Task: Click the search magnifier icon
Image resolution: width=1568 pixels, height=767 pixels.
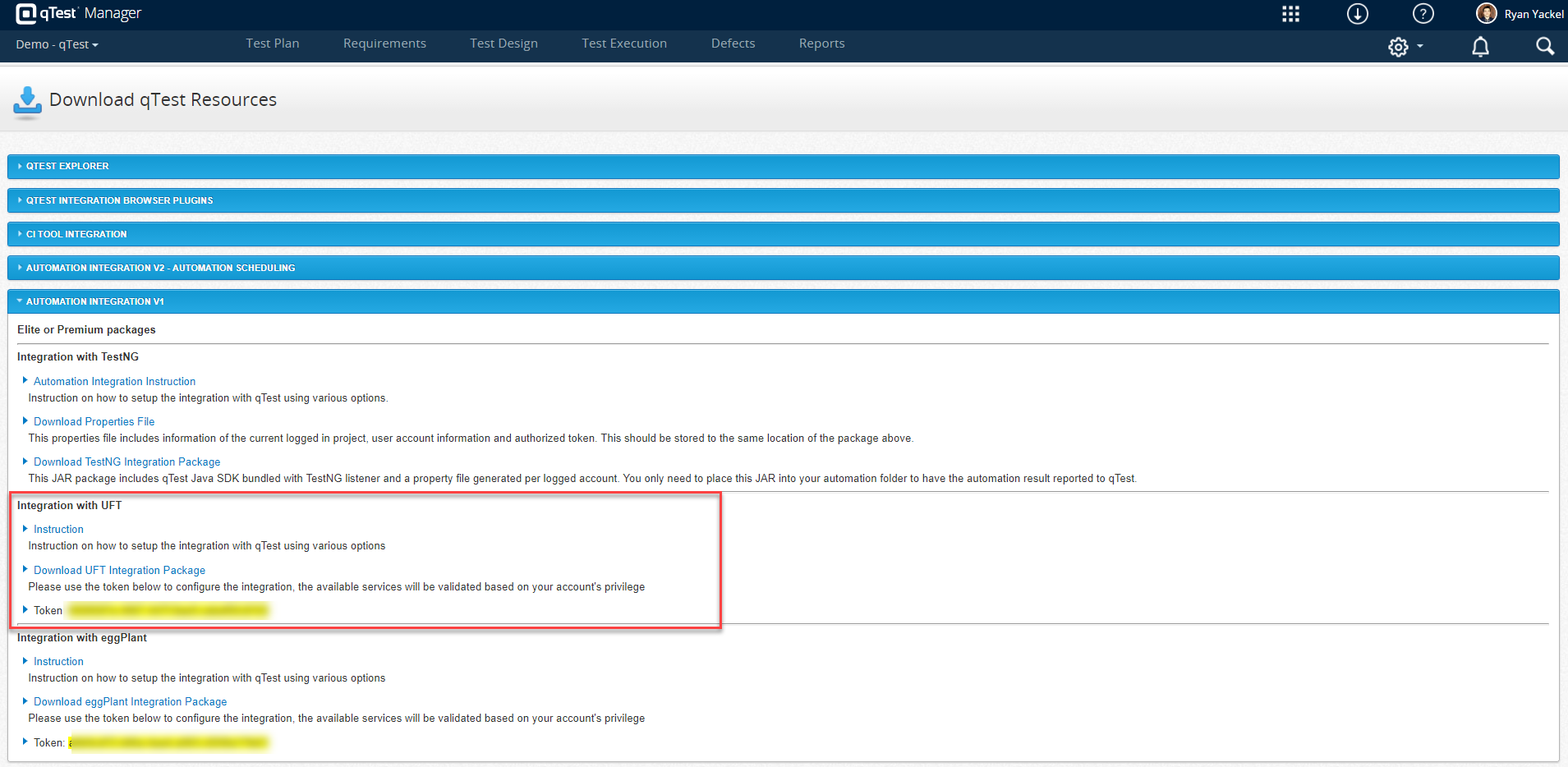Action: 1545,47
